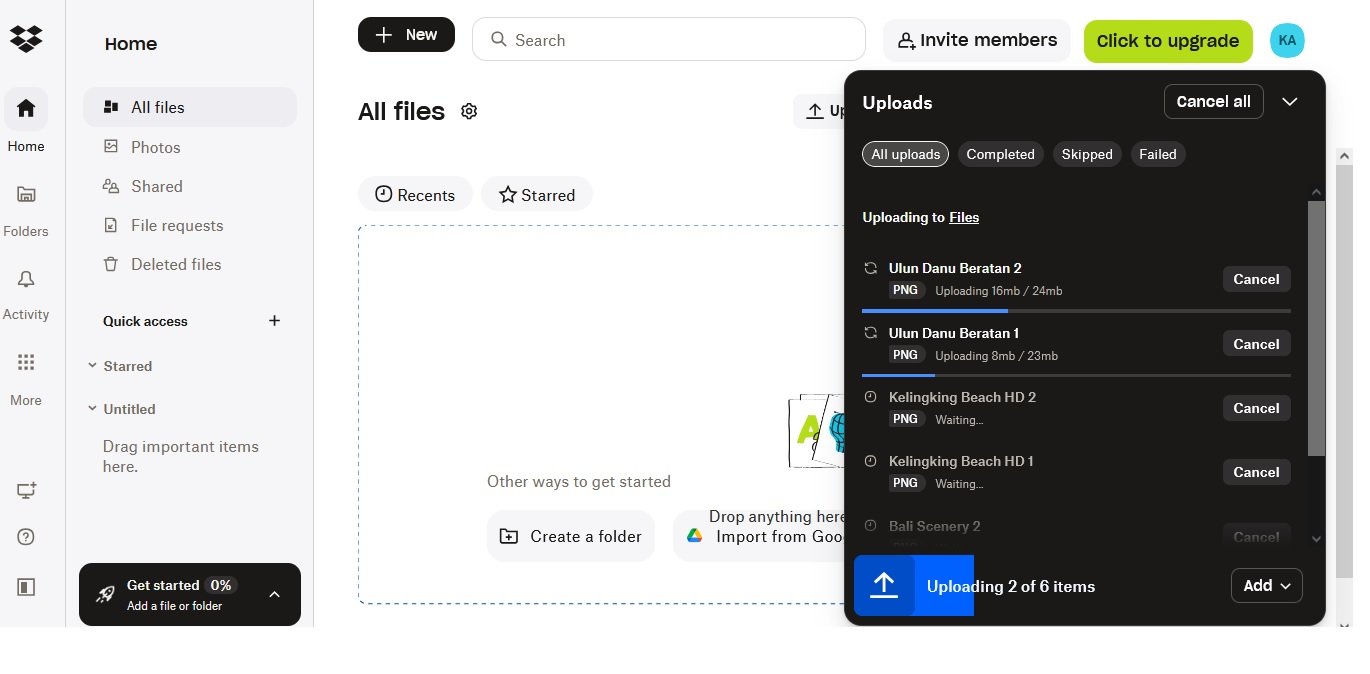Expand the Get started panel chevron
The width and height of the screenshot is (1370, 674).
point(275,594)
